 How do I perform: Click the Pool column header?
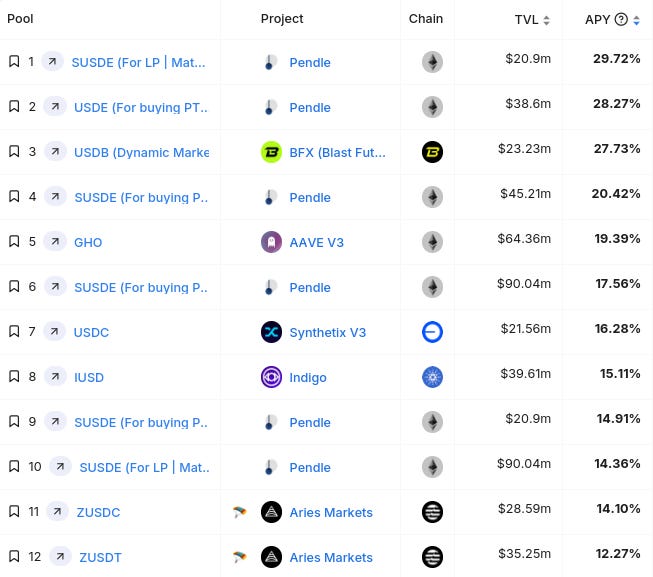pos(20,19)
